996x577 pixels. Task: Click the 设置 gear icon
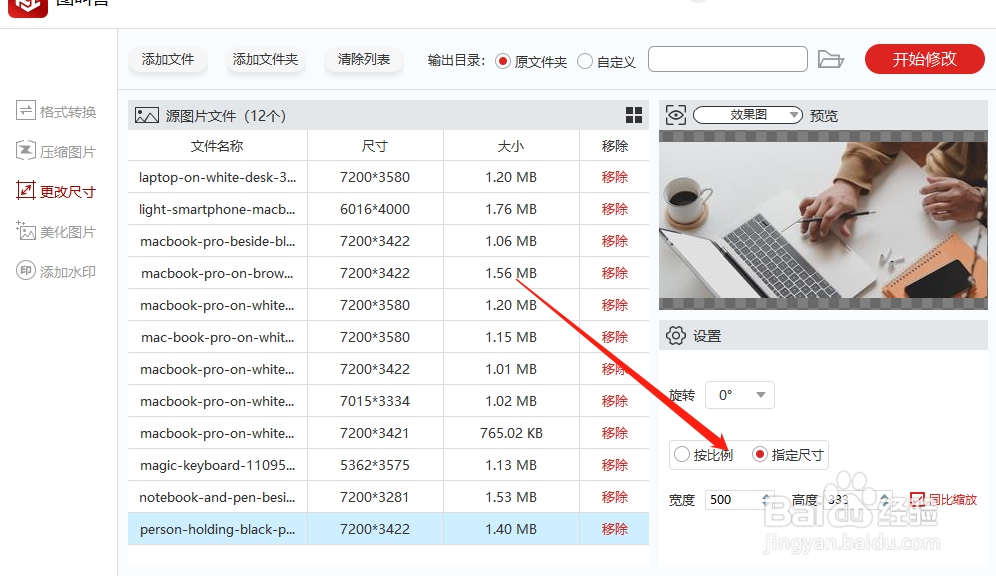(x=675, y=335)
